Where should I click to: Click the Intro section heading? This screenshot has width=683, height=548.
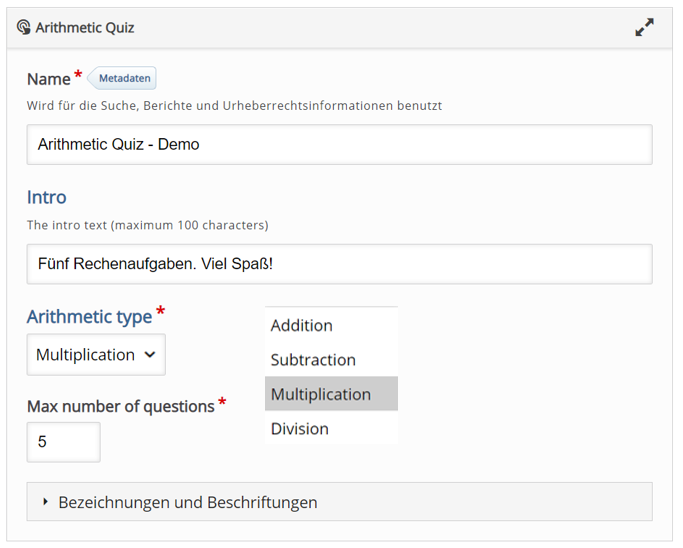[47, 197]
